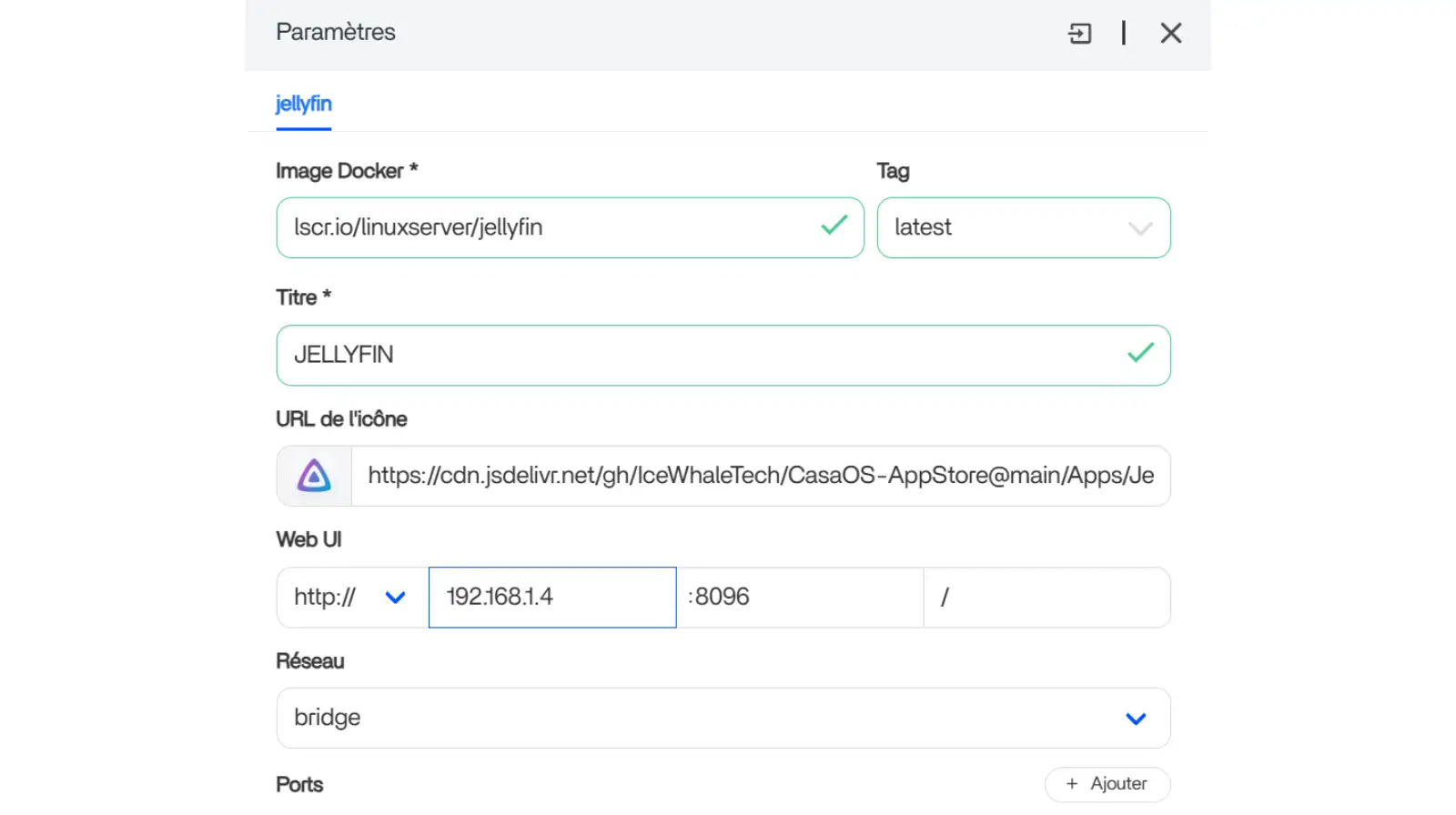Click the green checkmark in the Titre field
This screenshot has width=1456, height=815.
tap(1140, 353)
